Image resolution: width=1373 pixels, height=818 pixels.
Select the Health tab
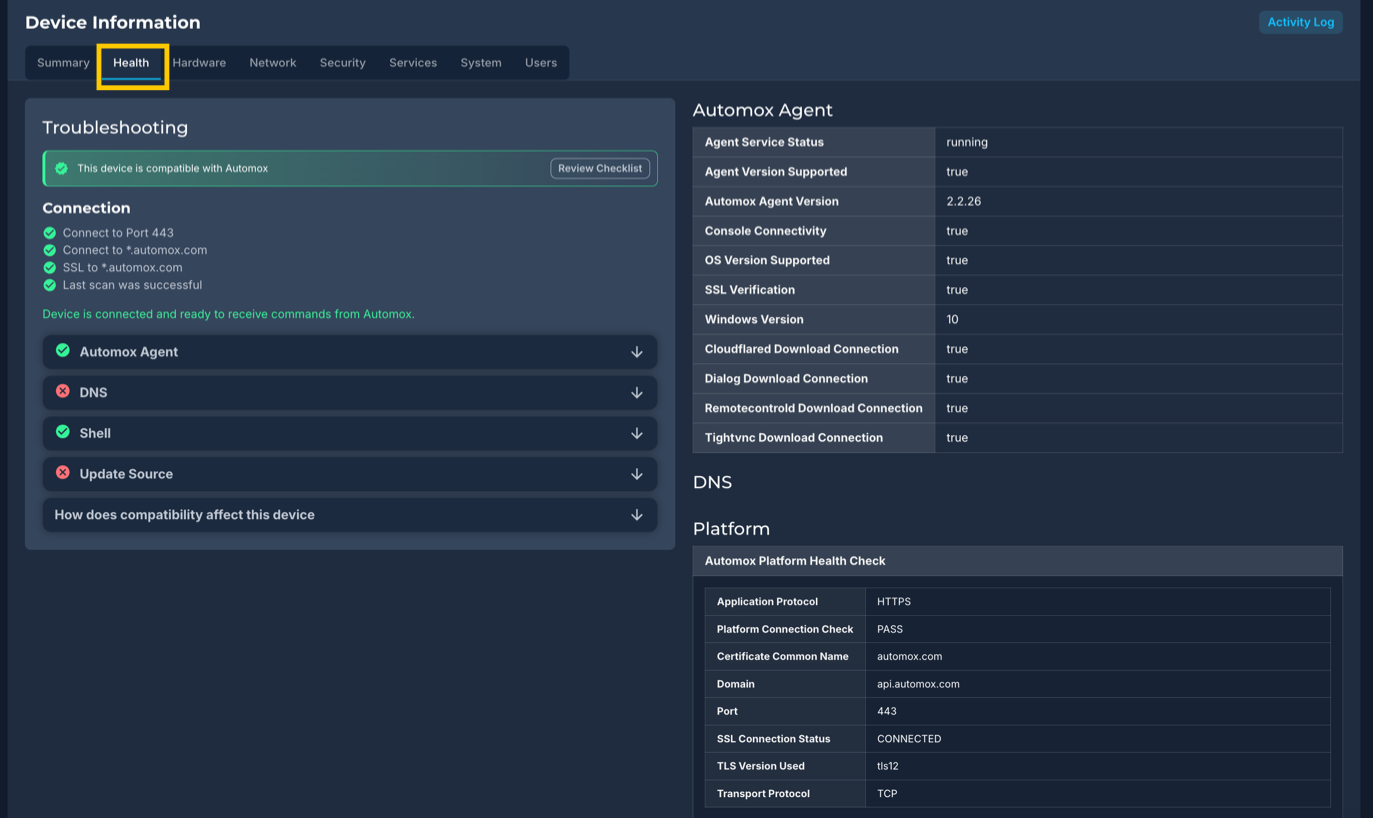point(131,62)
